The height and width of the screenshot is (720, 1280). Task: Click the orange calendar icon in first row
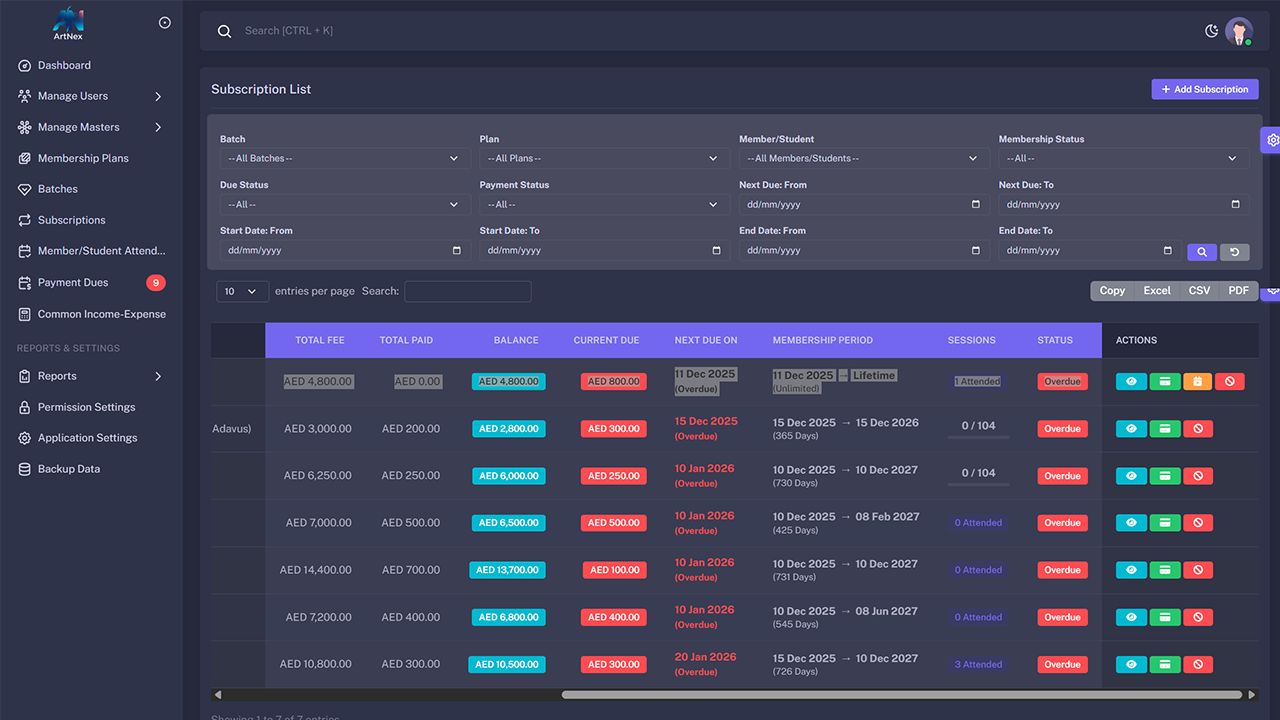coord(1197,381)
